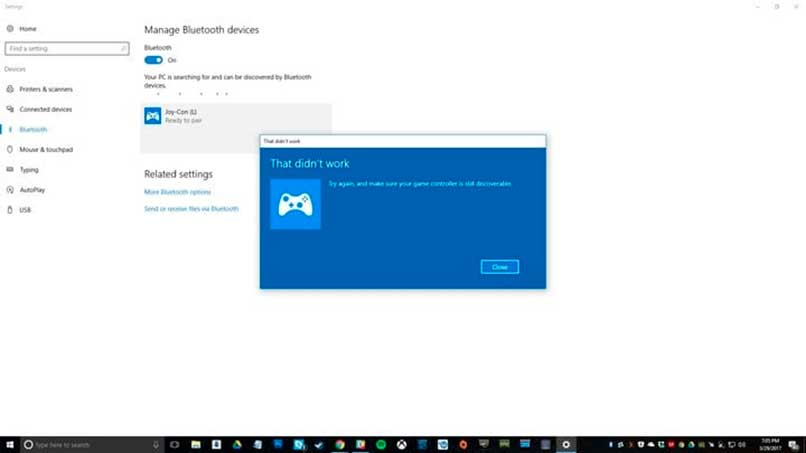Open Printers & scanners settings
Screen dimensions: 806x453
45,89
